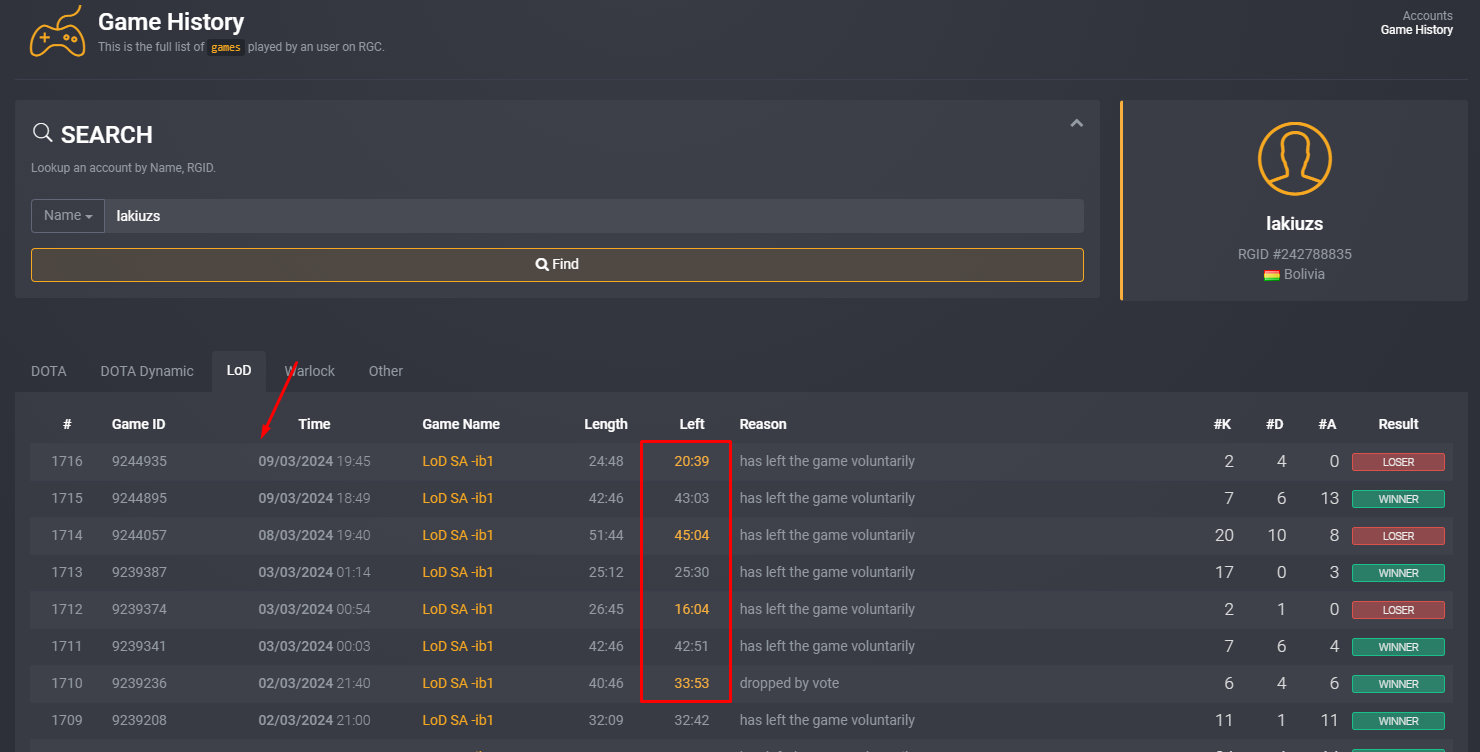The image size is (1480, 752).
Task: Click the Bolivia flag icon
Action: tap(1271, 275)
